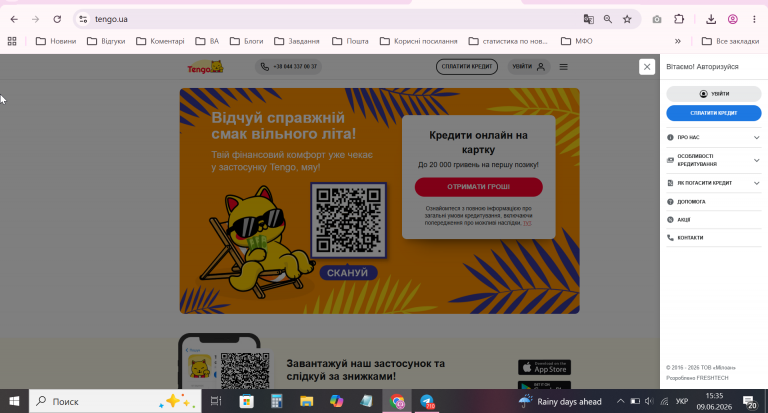Image resolution: width=768 pixels, height=413 pixels.
Task: Open the «Новини» bookmark folder
Action: pyautogui.click(x=56, y=41)
